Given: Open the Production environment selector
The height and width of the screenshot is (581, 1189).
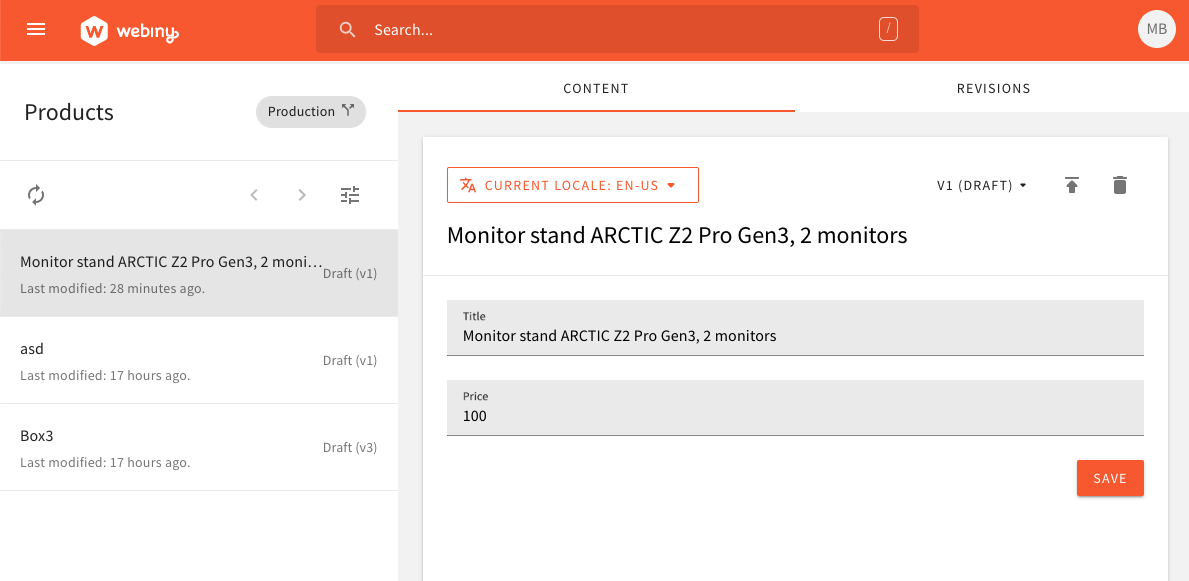Looking at the screenshot, I should tap(310, 111).
